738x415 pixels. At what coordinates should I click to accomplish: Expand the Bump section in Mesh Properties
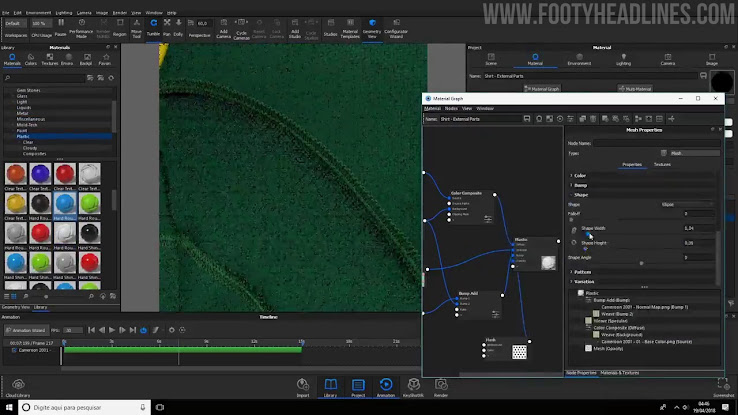click(x=580, y=185)
